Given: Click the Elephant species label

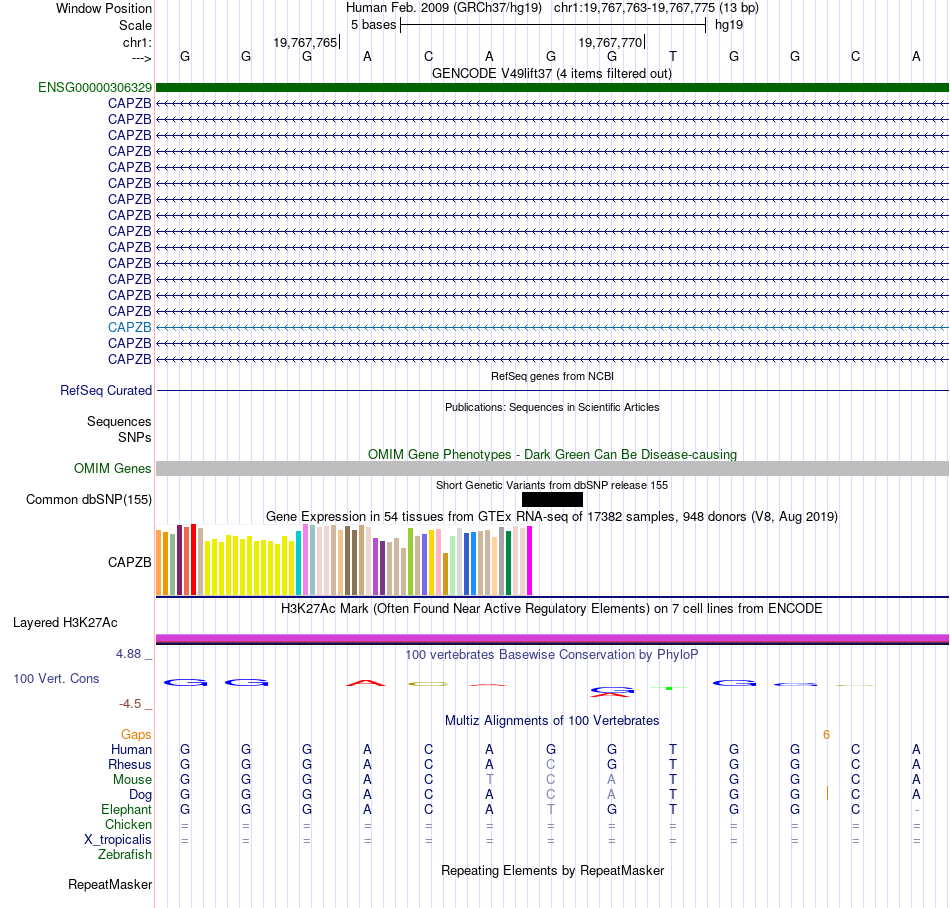Looking at the screenshot, I should click(x=126, y=810).
